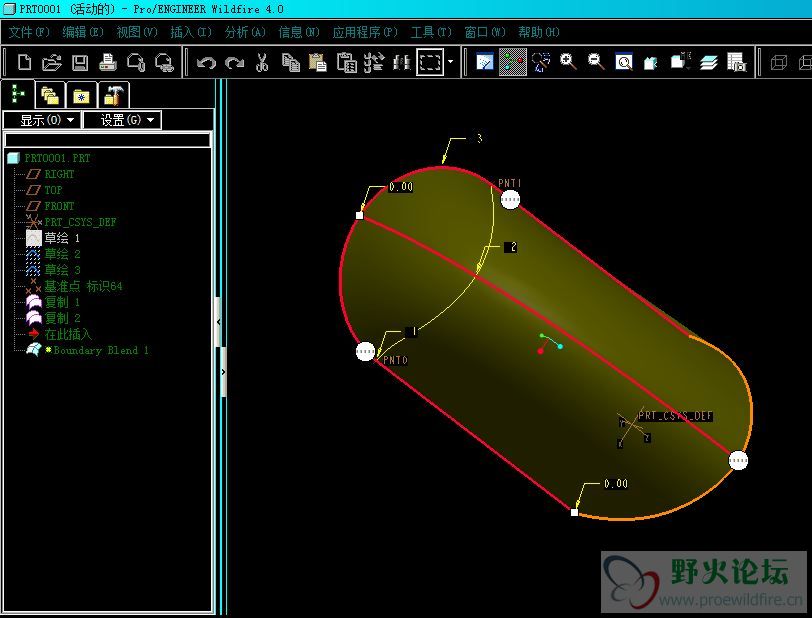This screenshot has height=618, width=812.
Task: Click the PNT0 constraint handle circle
Action: [x=366, y=351]
